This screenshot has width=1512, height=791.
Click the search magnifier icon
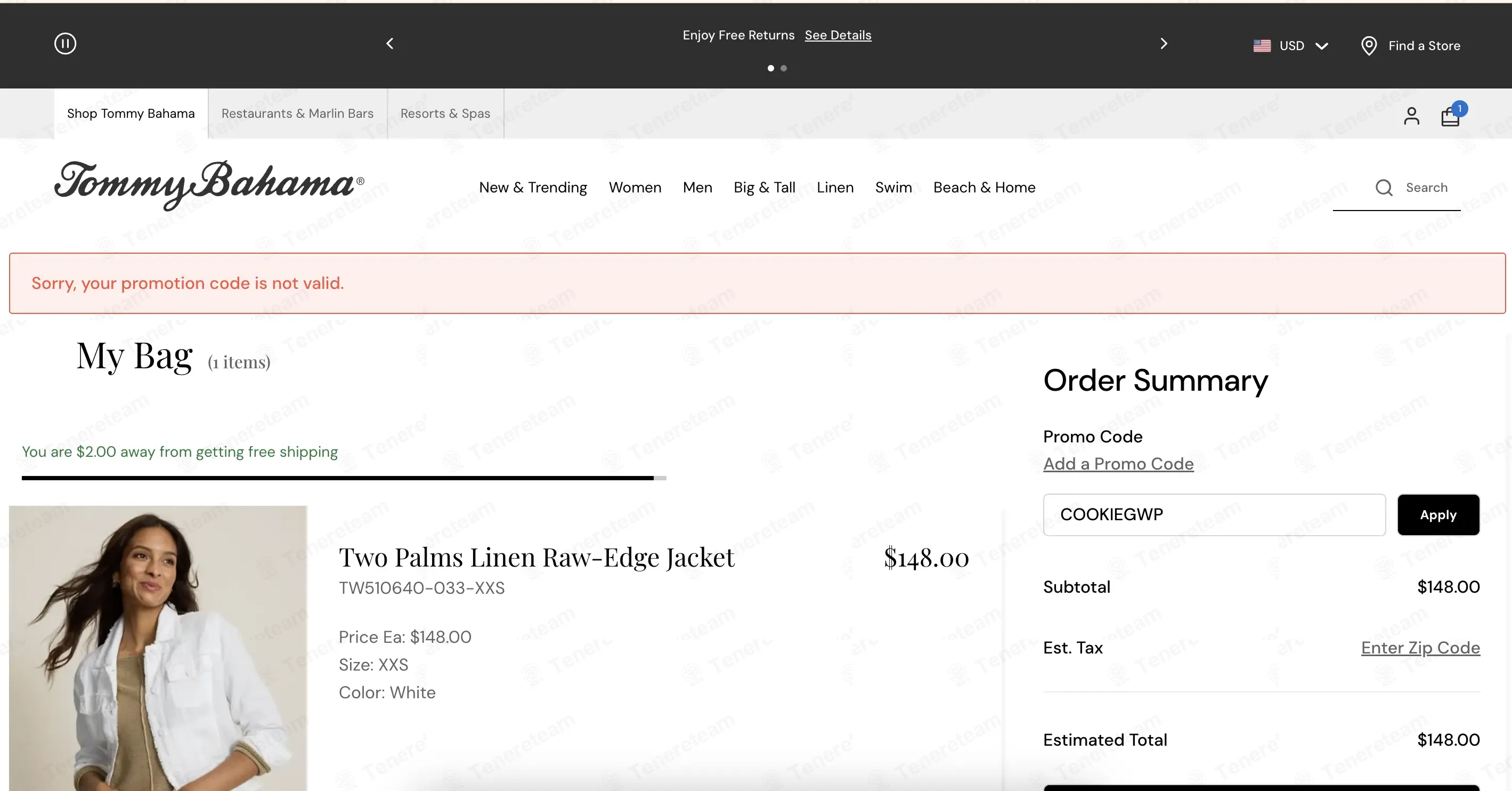pyautogui.click(x=1384, y=188)
